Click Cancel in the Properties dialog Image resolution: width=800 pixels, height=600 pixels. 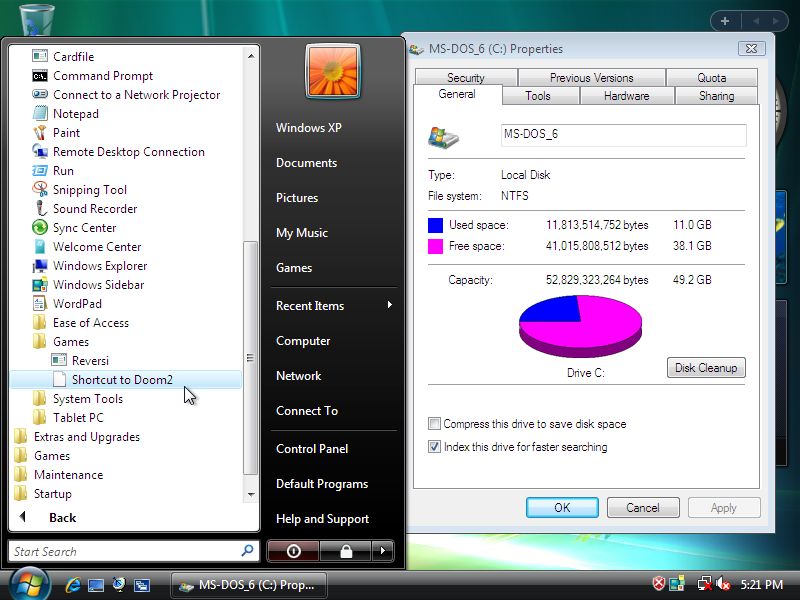[x=643, y=508]
